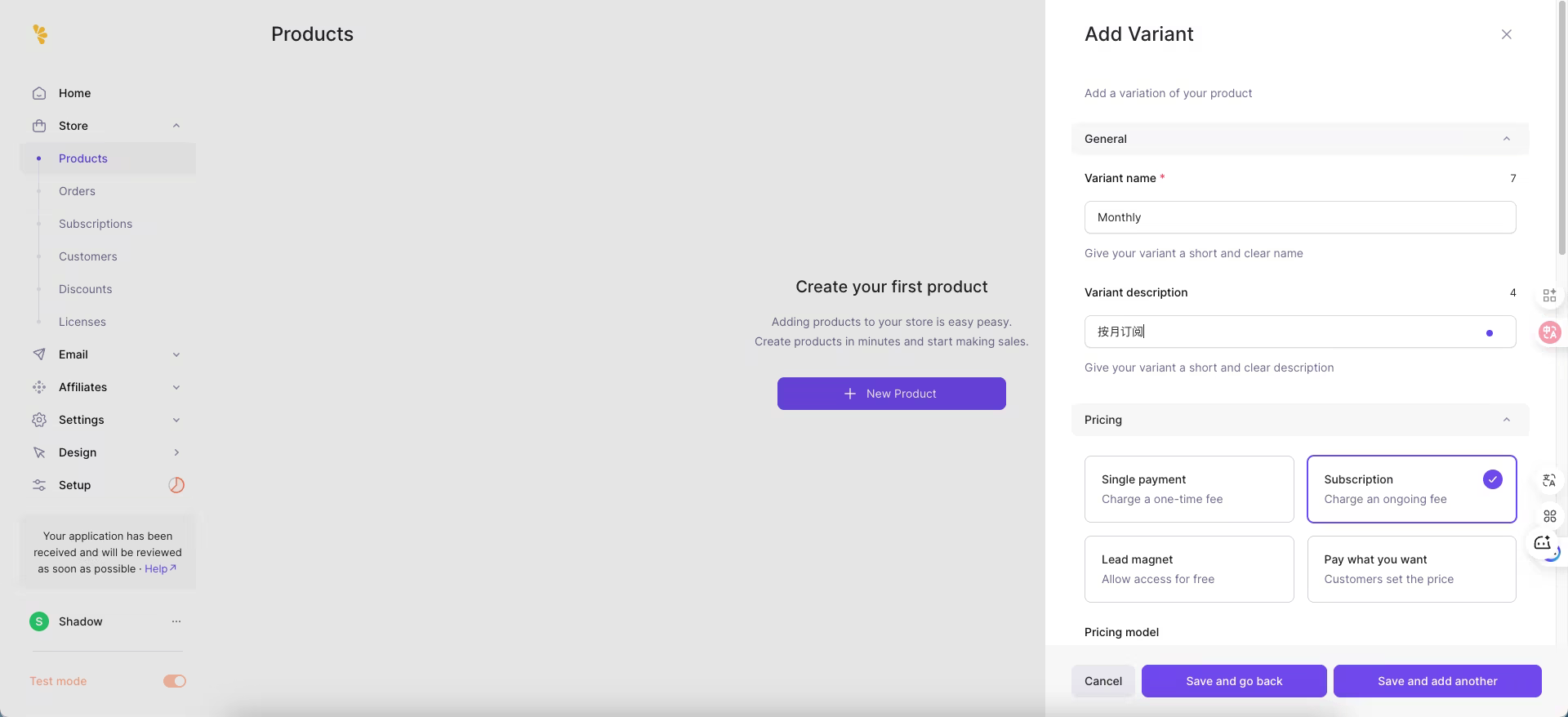The width and height of the screenshot is (1568, 717).
Task: Select Subscription pricing option
Action: click(1412, 489)
